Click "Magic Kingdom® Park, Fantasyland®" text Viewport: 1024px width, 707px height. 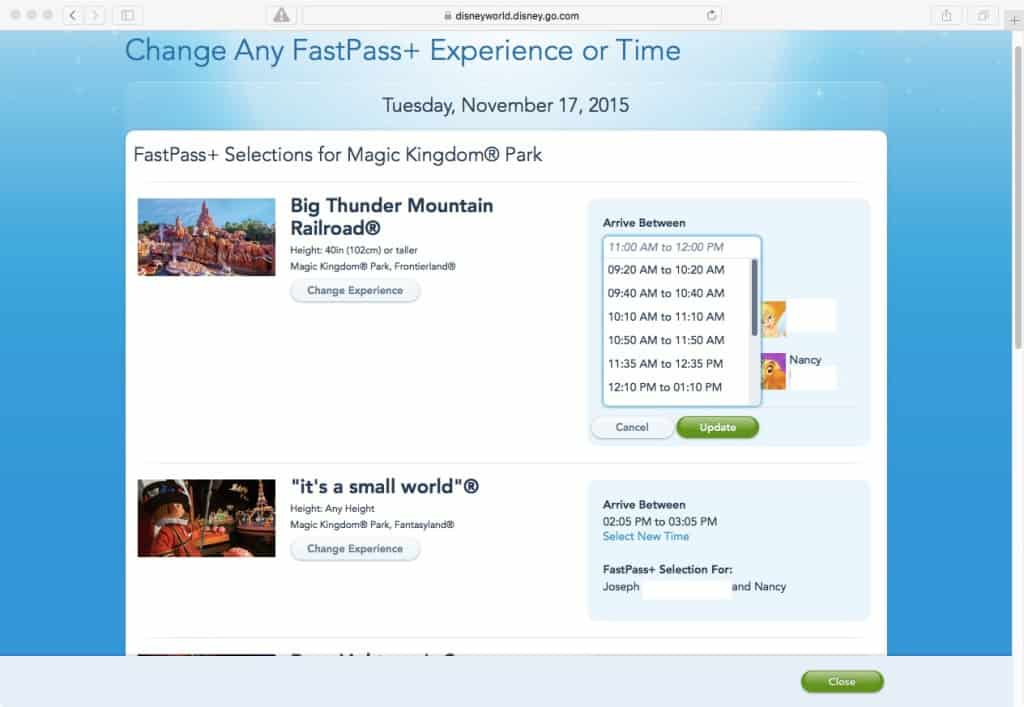(372, 525)
